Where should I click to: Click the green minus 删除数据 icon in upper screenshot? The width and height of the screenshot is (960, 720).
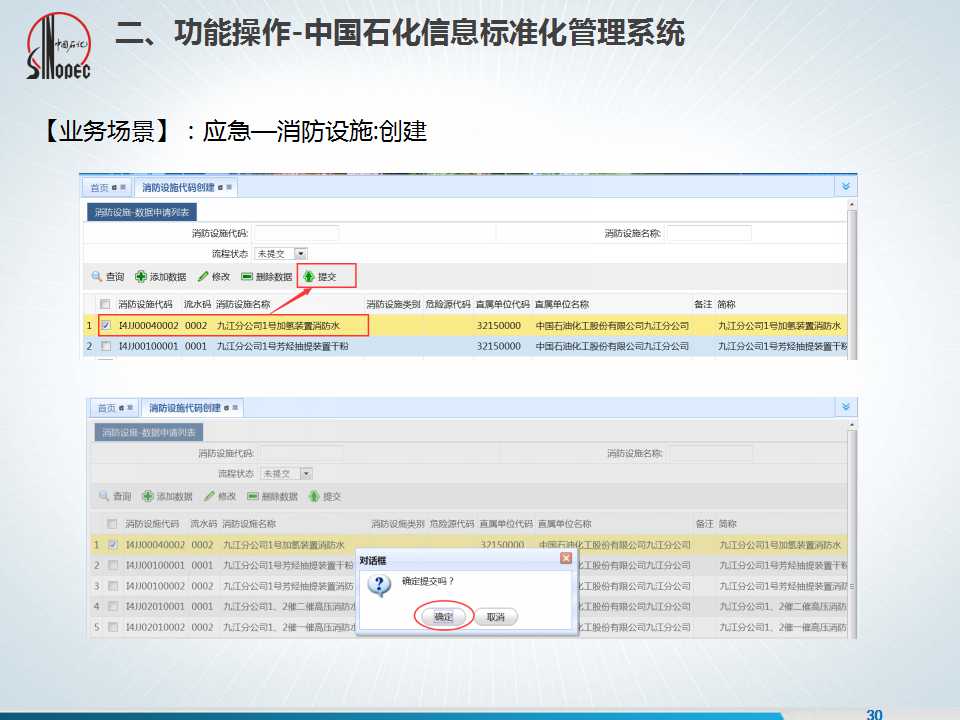tap(247, 277)
